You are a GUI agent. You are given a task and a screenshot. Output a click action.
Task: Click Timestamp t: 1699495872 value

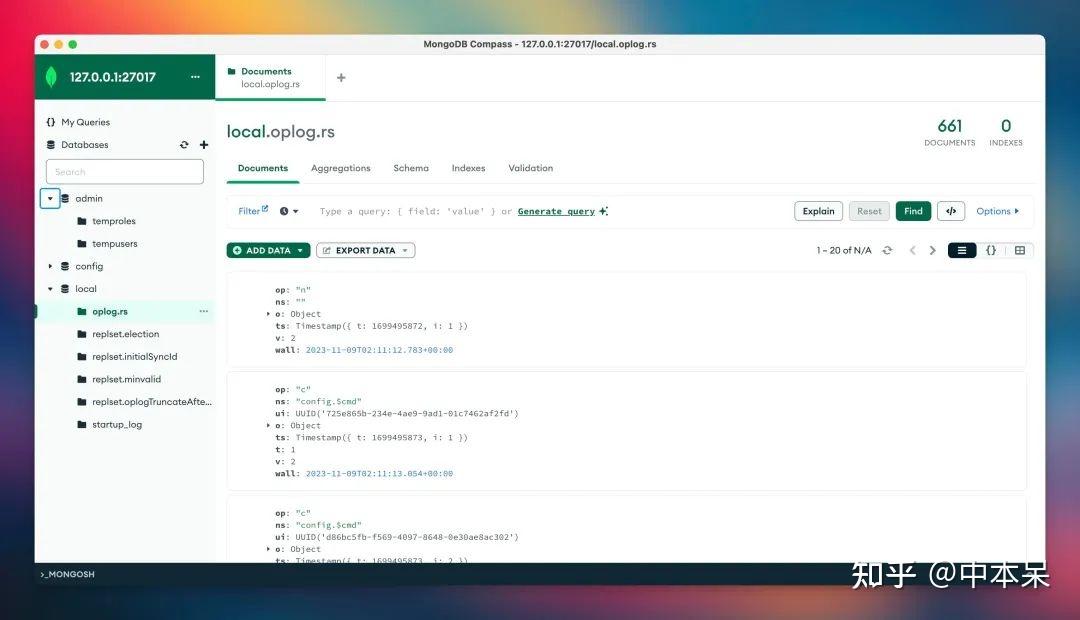click(382, 326)
